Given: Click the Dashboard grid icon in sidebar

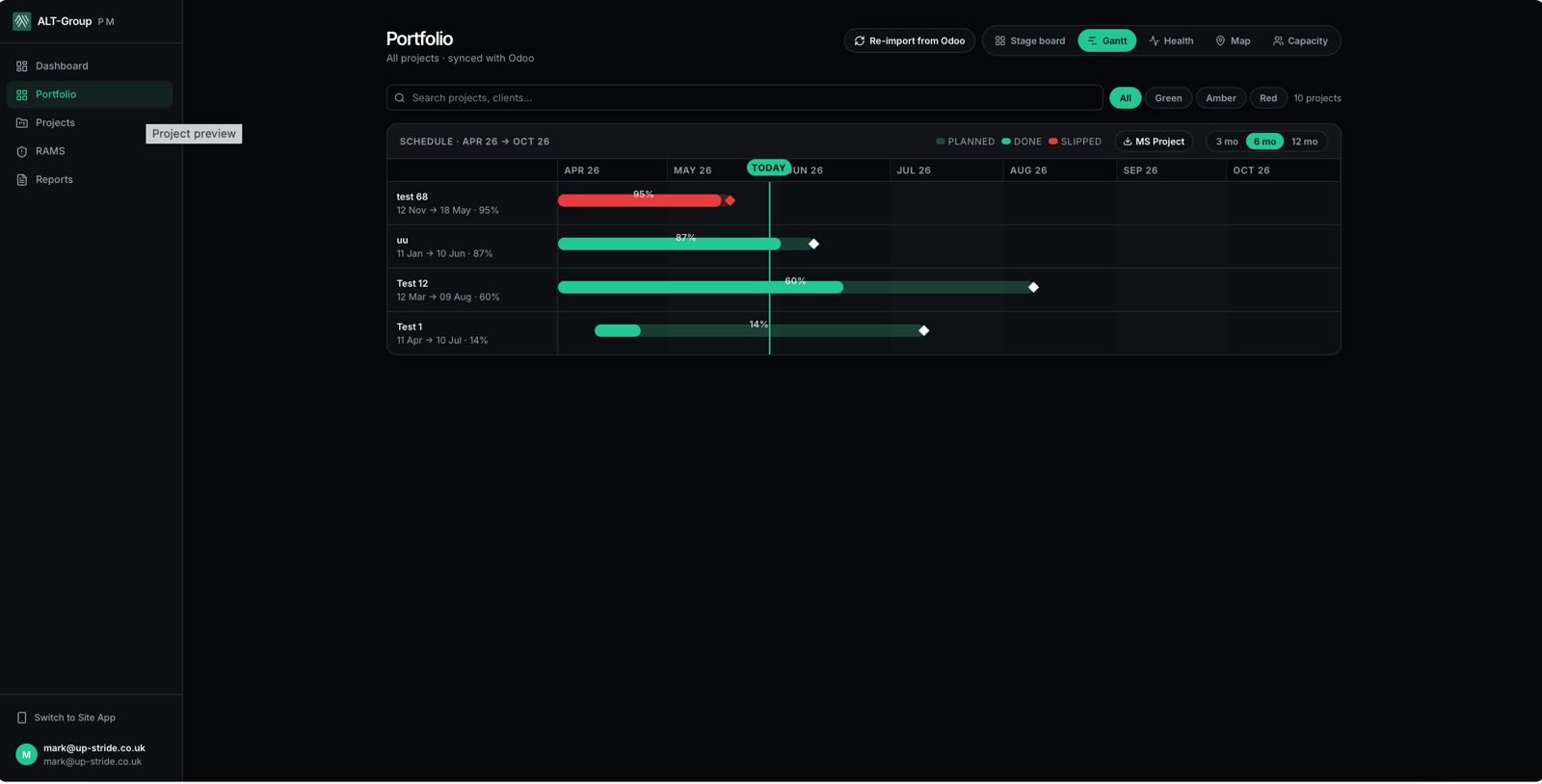Looking at the screenshot, I should click(x=22, y=66).
